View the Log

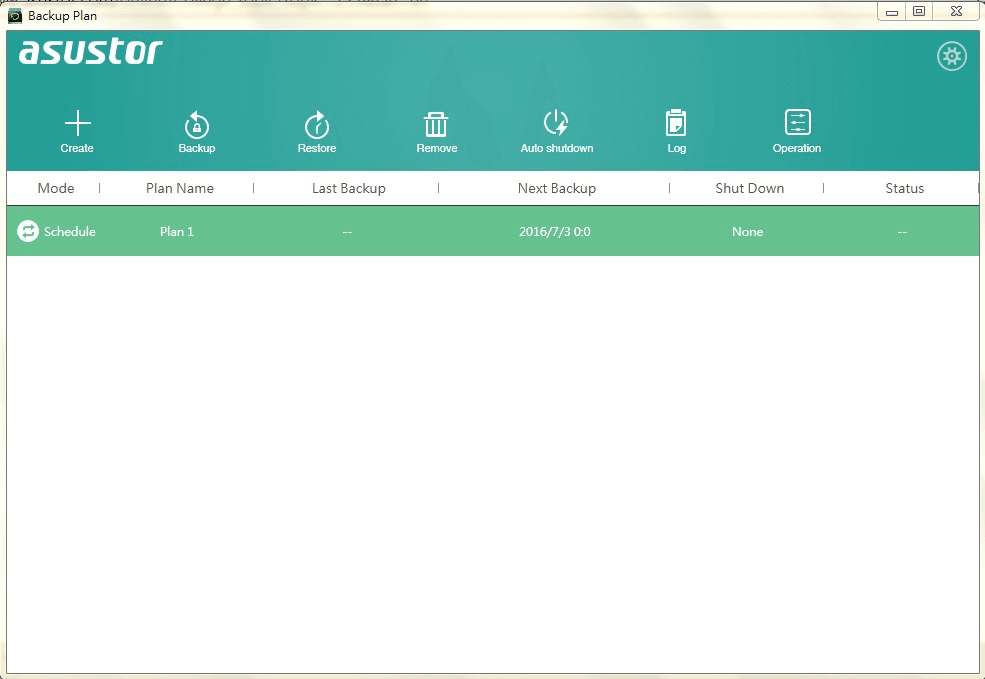[x=676, y=124]
